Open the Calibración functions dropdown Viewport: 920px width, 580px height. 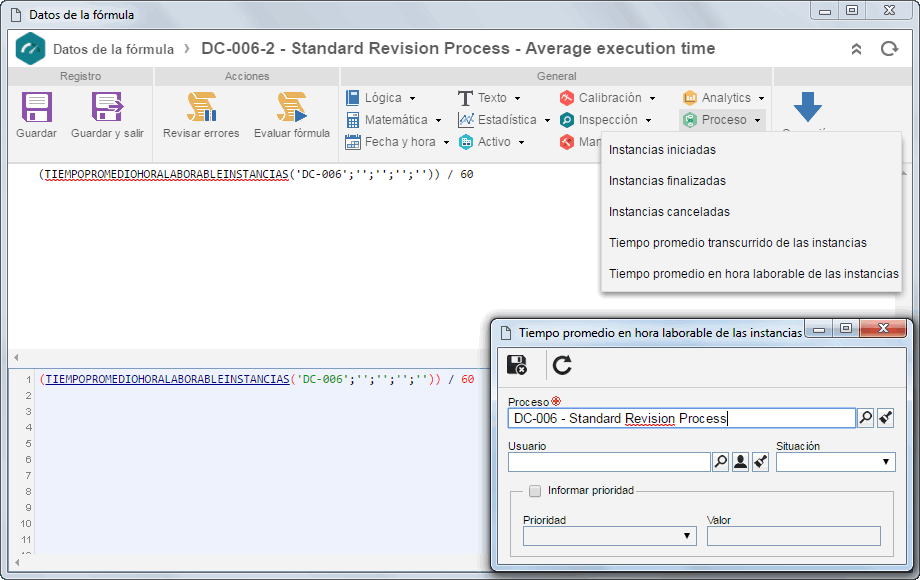click(x=607, y=98)
